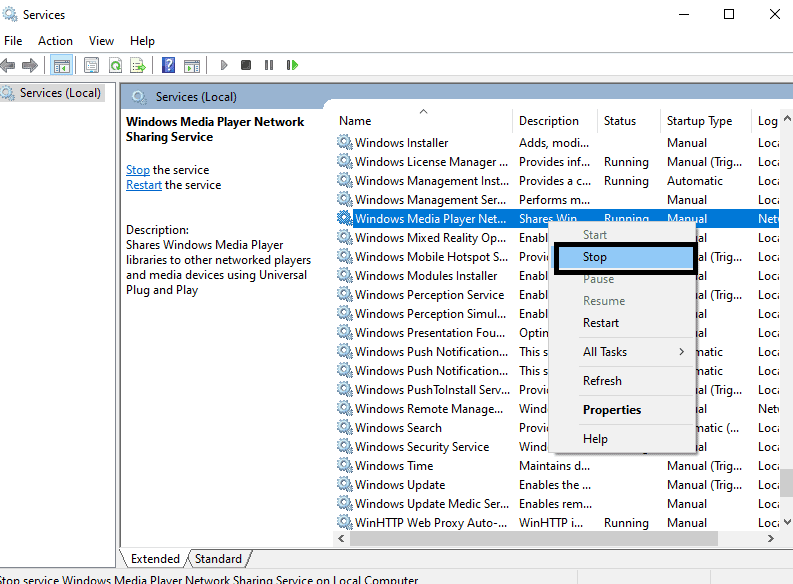Click gear icon beside Windows Search
Viewport: 793px width, 584px height.
point(345,427)
